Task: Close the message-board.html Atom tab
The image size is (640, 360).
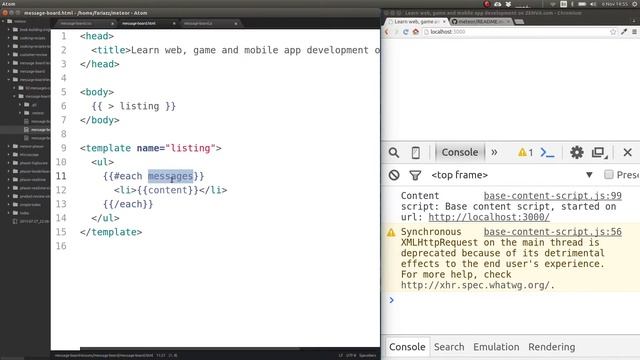Action: (174, 24)
